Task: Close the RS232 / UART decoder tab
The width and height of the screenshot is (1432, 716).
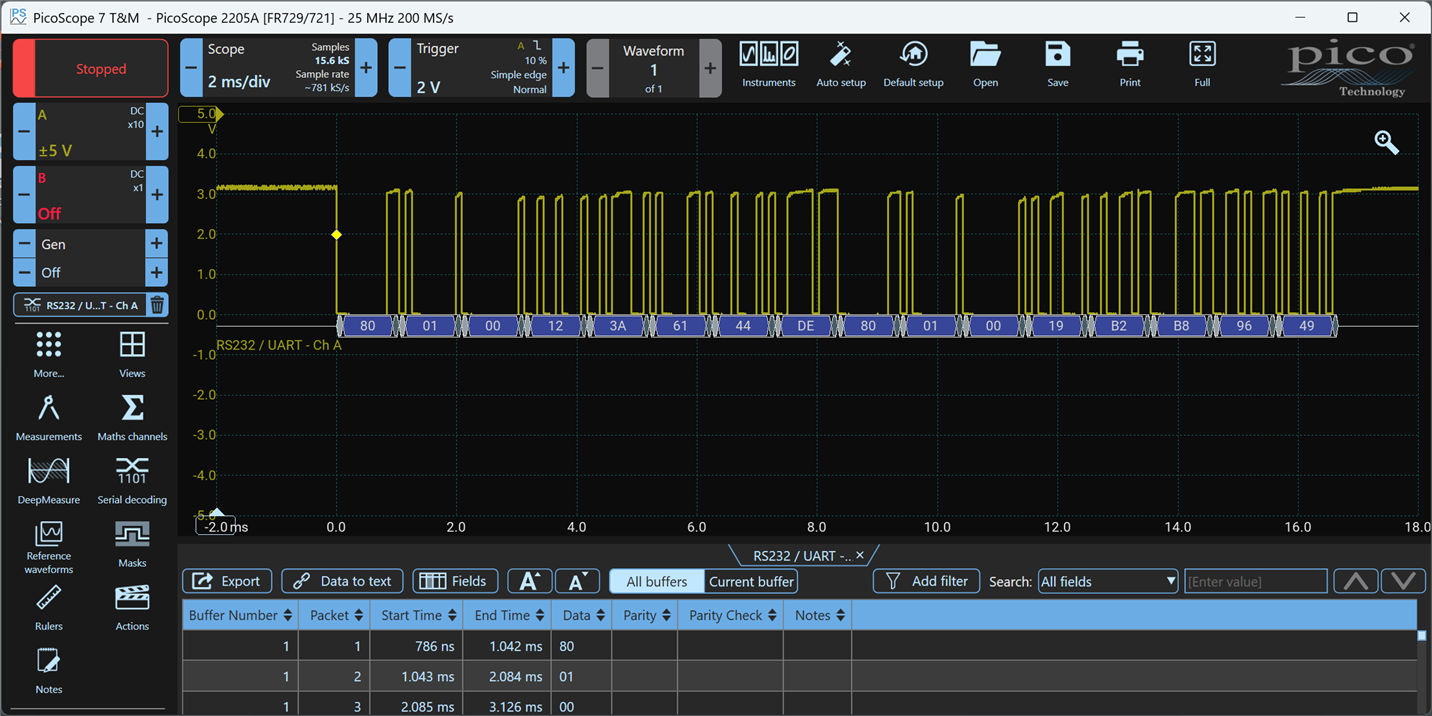Action: 860,555
